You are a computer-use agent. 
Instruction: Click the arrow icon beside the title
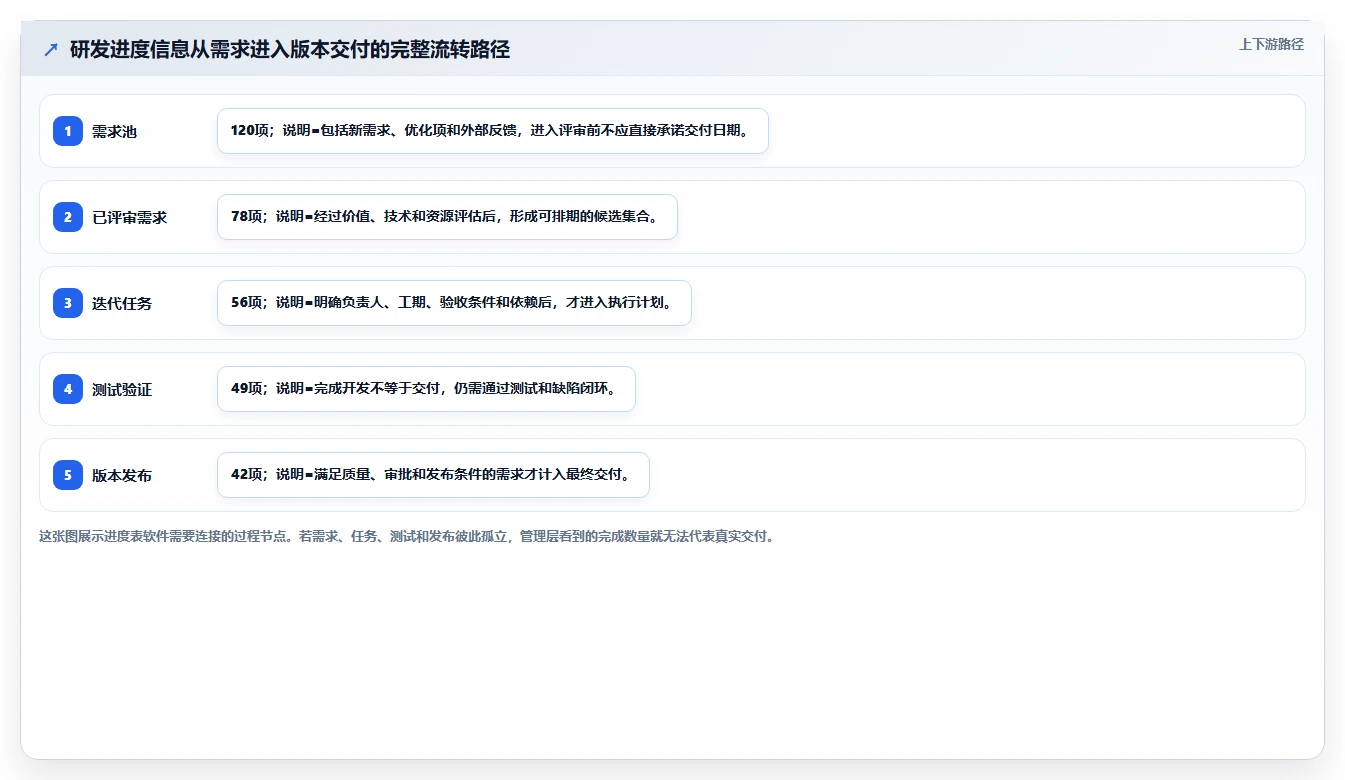(51, 50)
